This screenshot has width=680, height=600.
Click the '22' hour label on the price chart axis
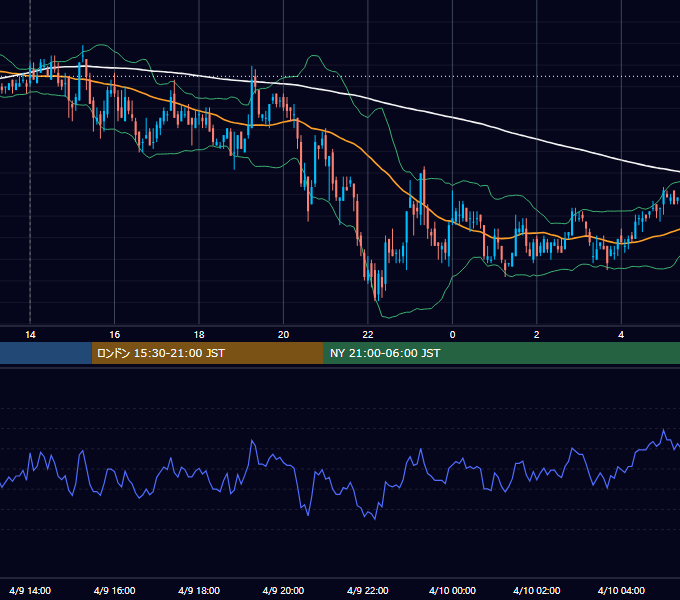(x=368, y=335)
